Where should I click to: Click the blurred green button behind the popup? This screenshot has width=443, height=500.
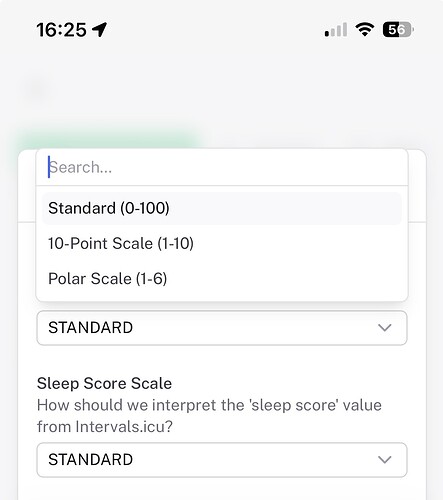point(108,140)
